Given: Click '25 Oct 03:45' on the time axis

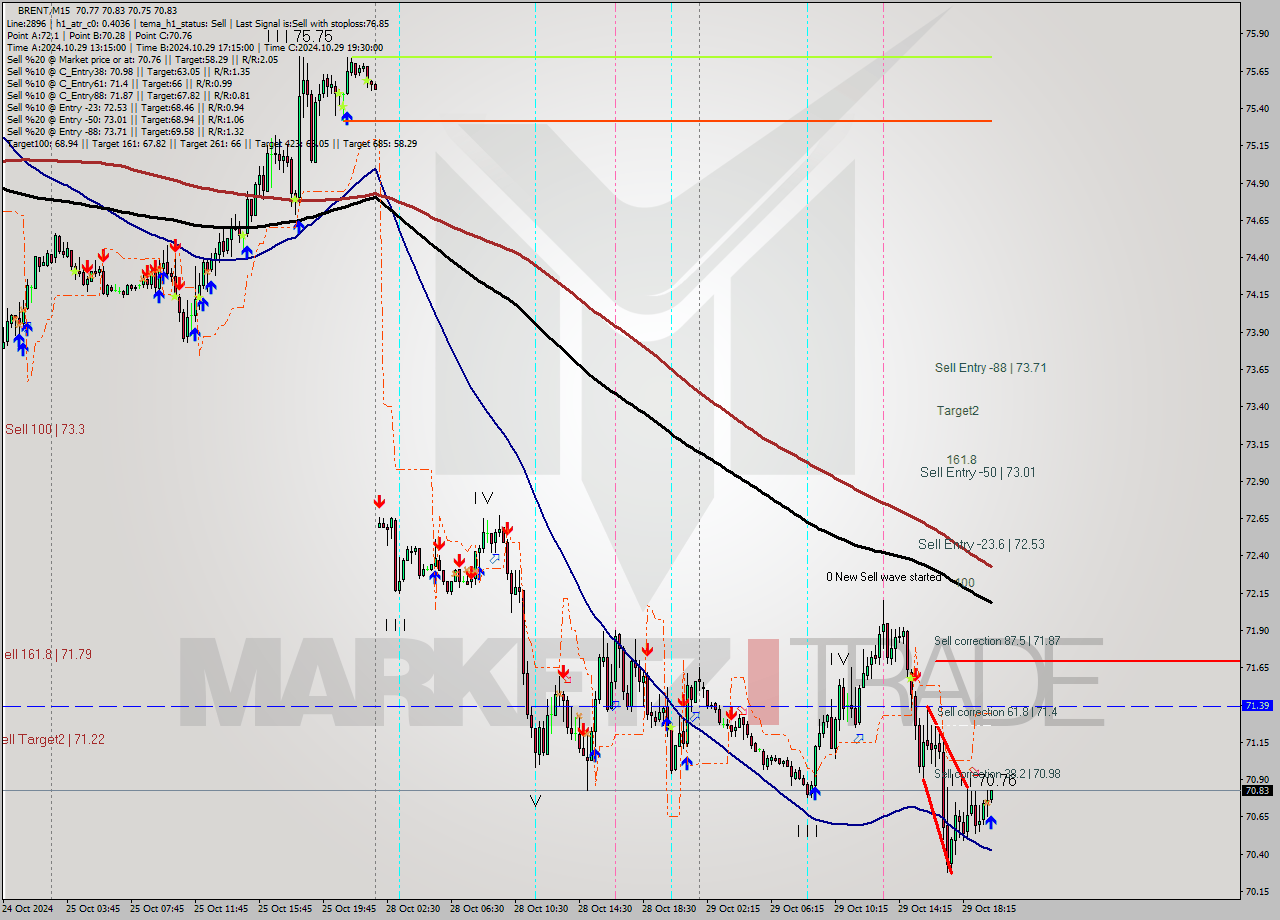Looking at the screenshot, I should click(92, 909).
